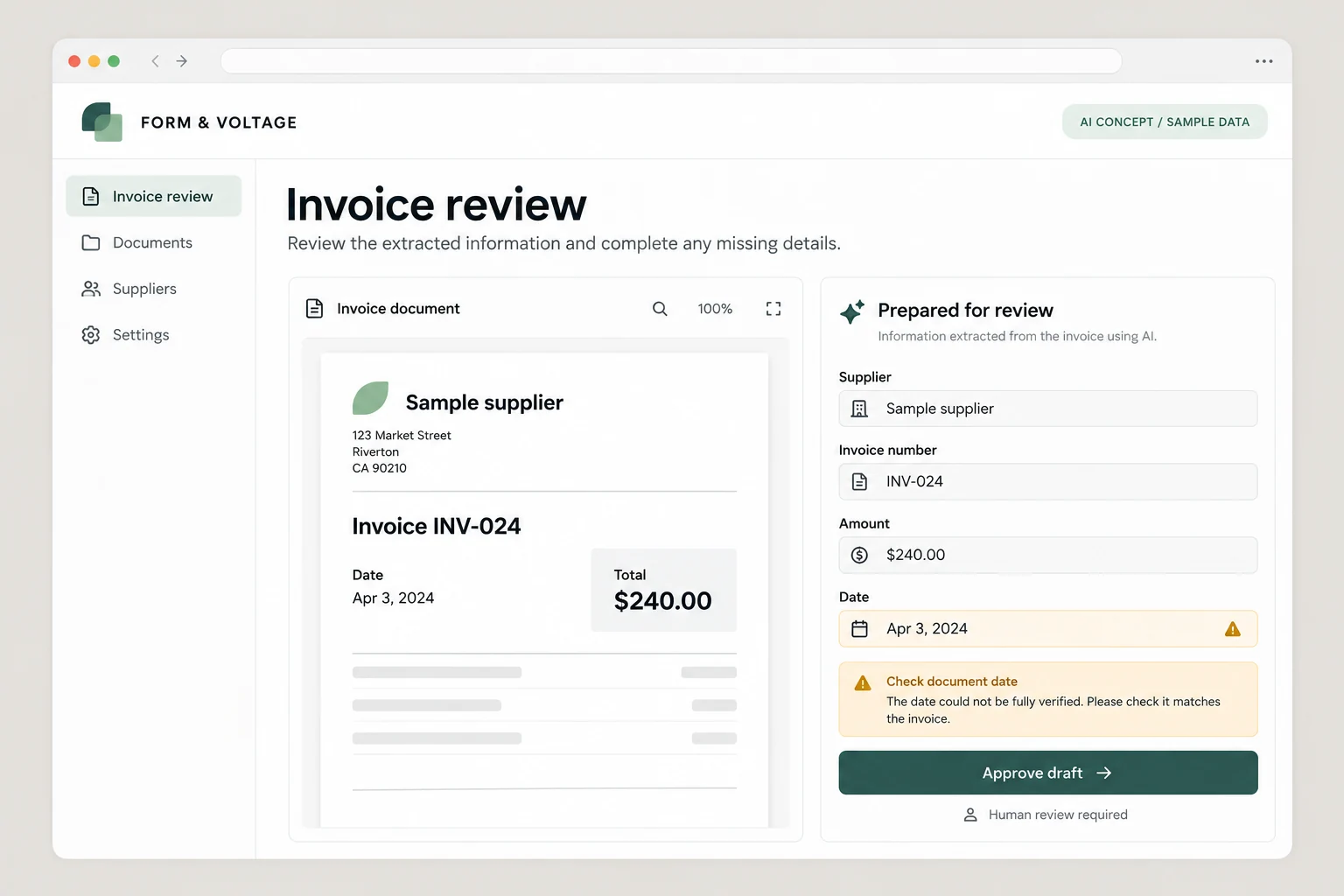Open the browser three-dot menu
This screenshot has width=1344, height=896.
(x=1263, y=61)
